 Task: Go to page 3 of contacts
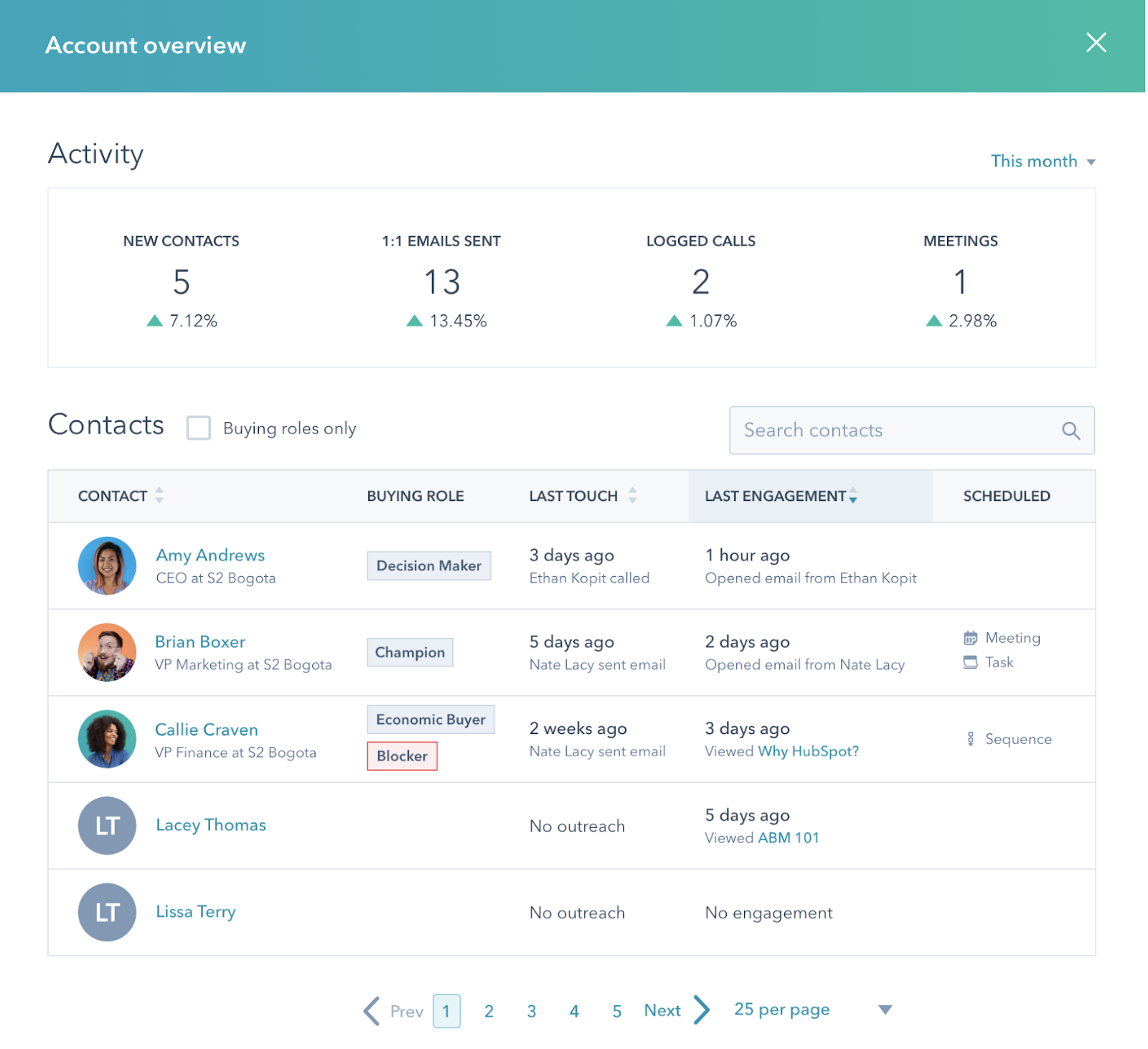(532, 1012)
